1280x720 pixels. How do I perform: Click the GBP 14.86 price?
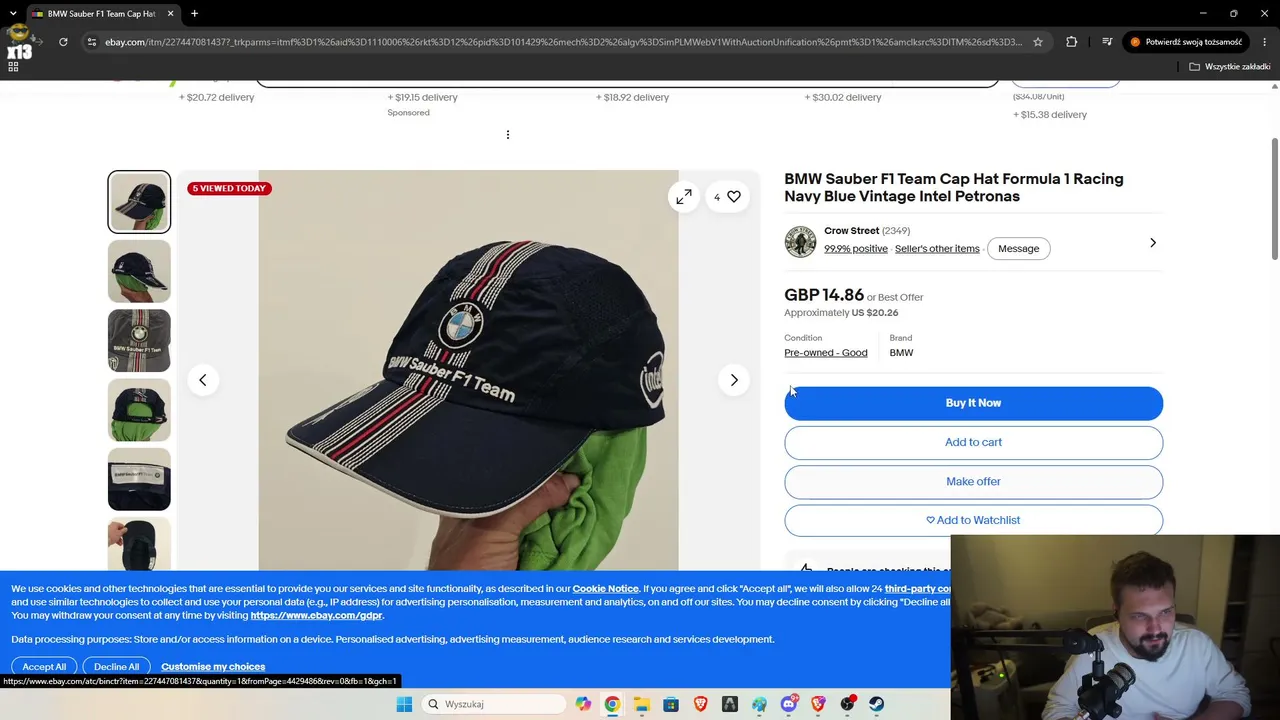[x=824, y=296]
